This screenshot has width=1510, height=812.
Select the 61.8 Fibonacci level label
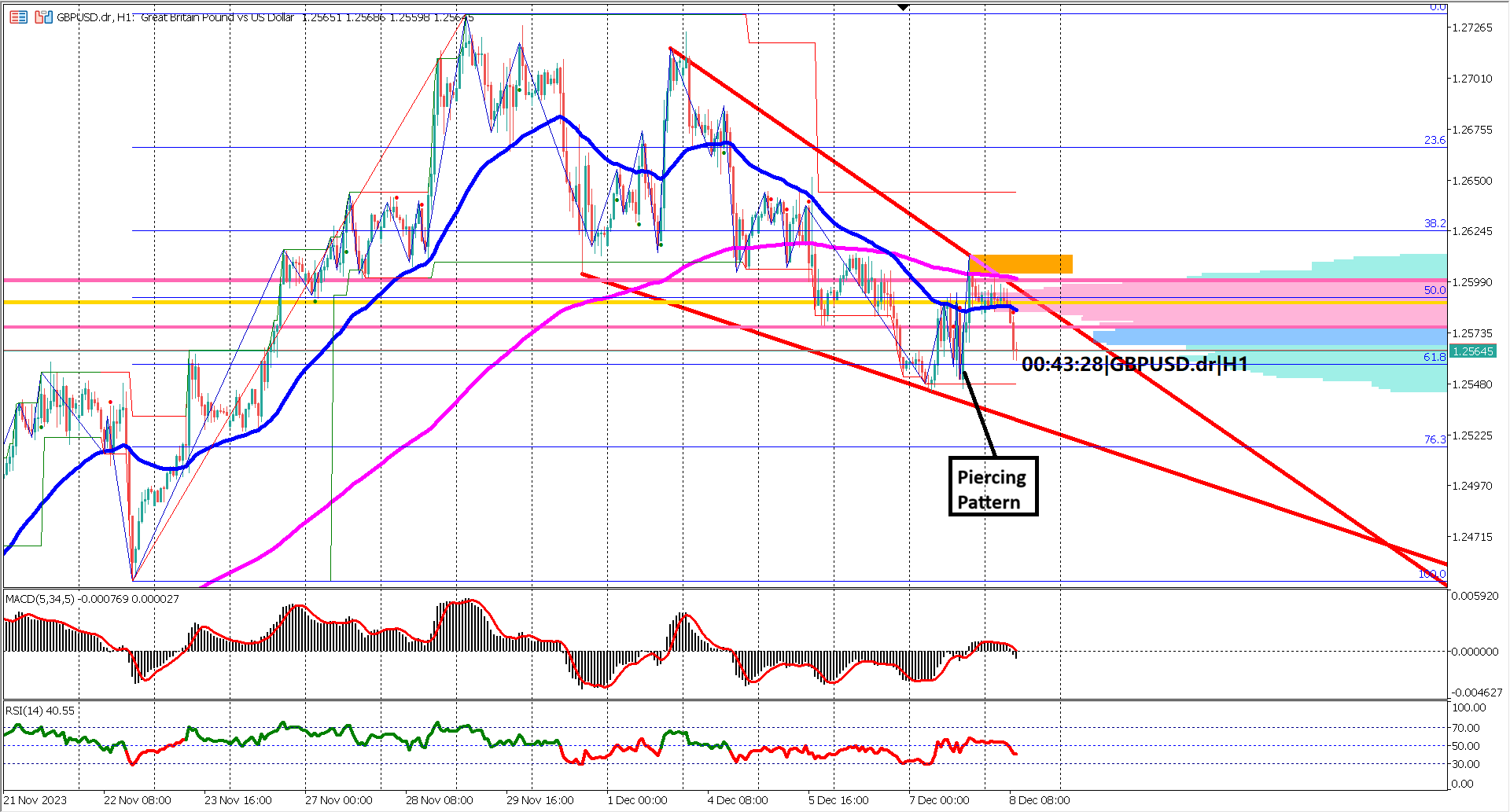click(x=1434, y=357)
